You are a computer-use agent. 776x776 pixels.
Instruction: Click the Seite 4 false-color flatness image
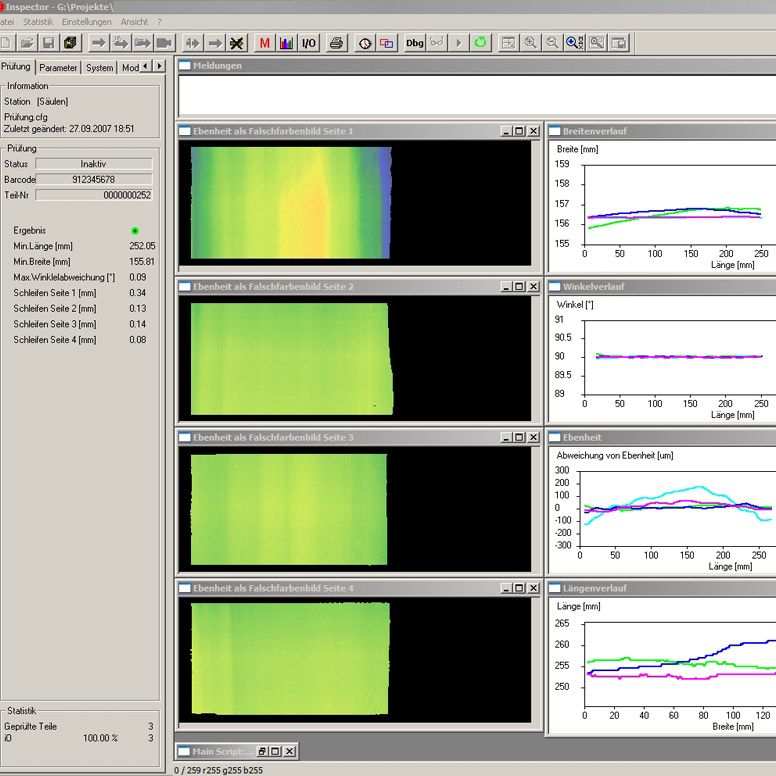pyautogui.click(x=290, y=658)
